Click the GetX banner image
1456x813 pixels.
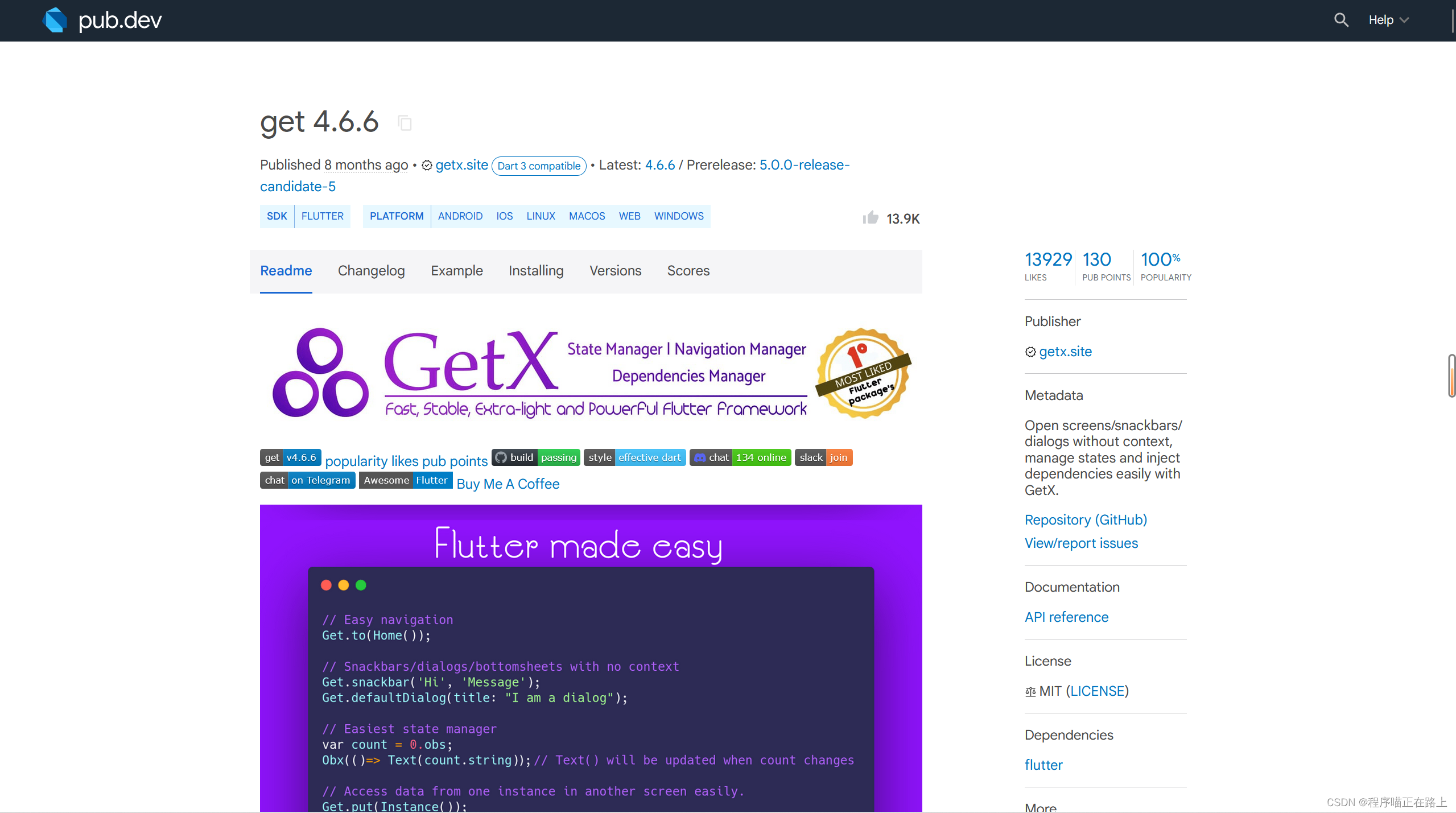pyautogui.click(x=591, y=373)
